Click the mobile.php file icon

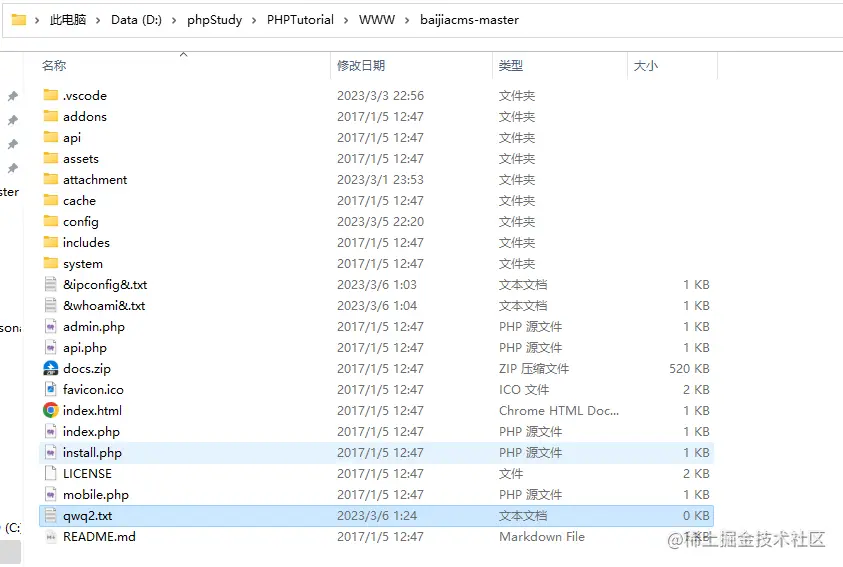coord(51,494)
